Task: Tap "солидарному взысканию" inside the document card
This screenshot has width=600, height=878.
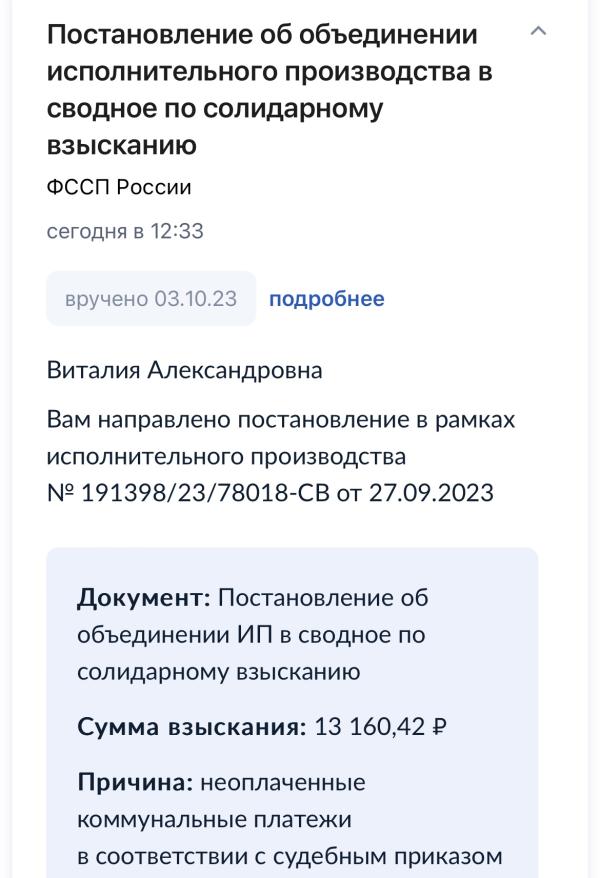Action: coord(217,672)
